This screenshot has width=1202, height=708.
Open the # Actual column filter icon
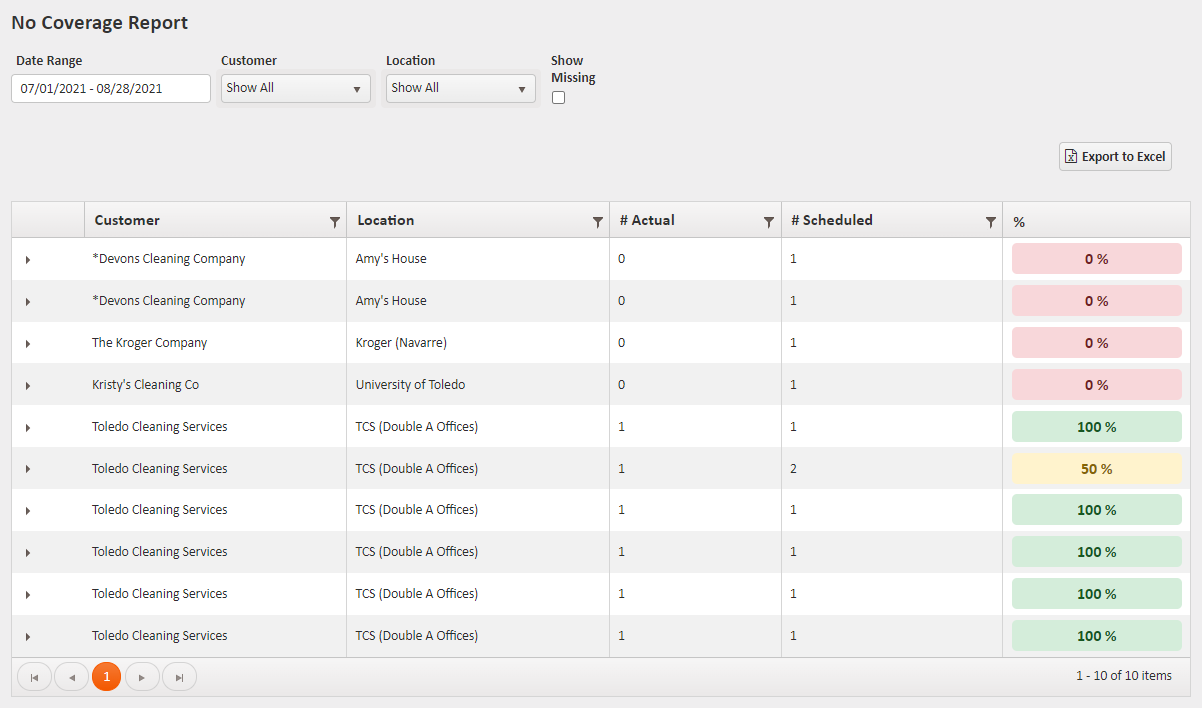pos(769,222)
